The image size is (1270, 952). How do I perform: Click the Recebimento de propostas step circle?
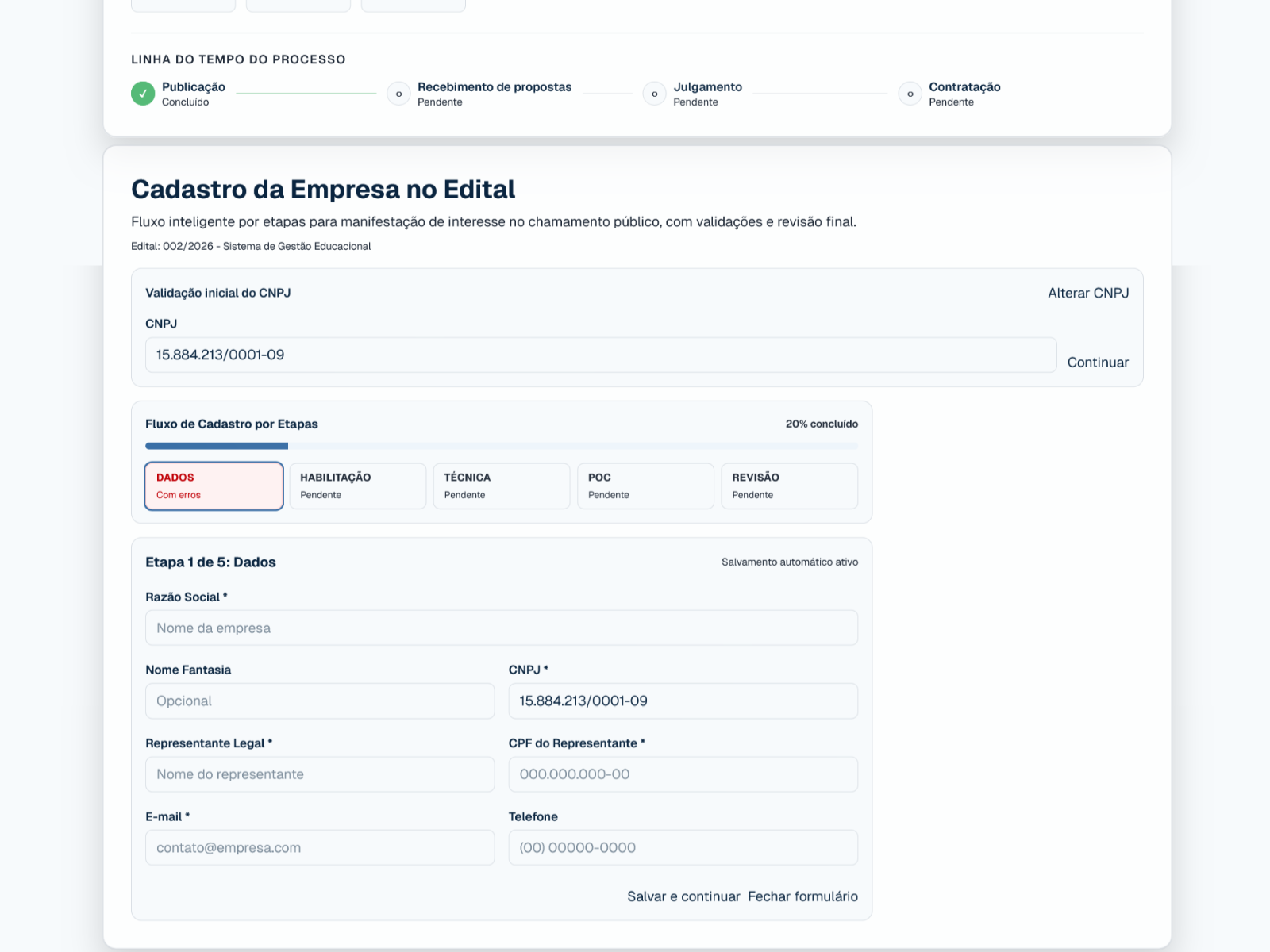point(398,94)
